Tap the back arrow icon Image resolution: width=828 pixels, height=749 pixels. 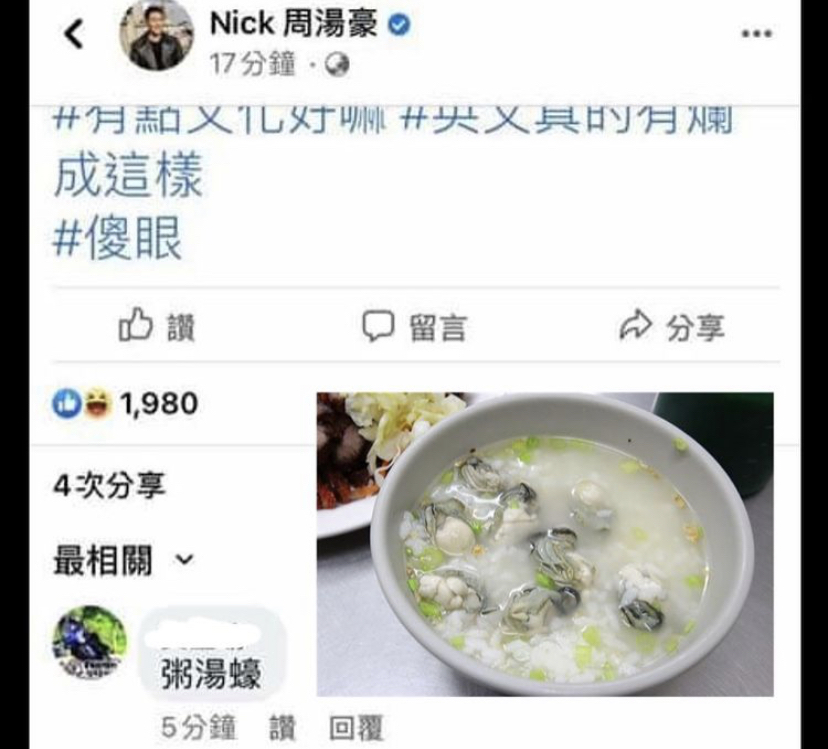coord(74,34)
